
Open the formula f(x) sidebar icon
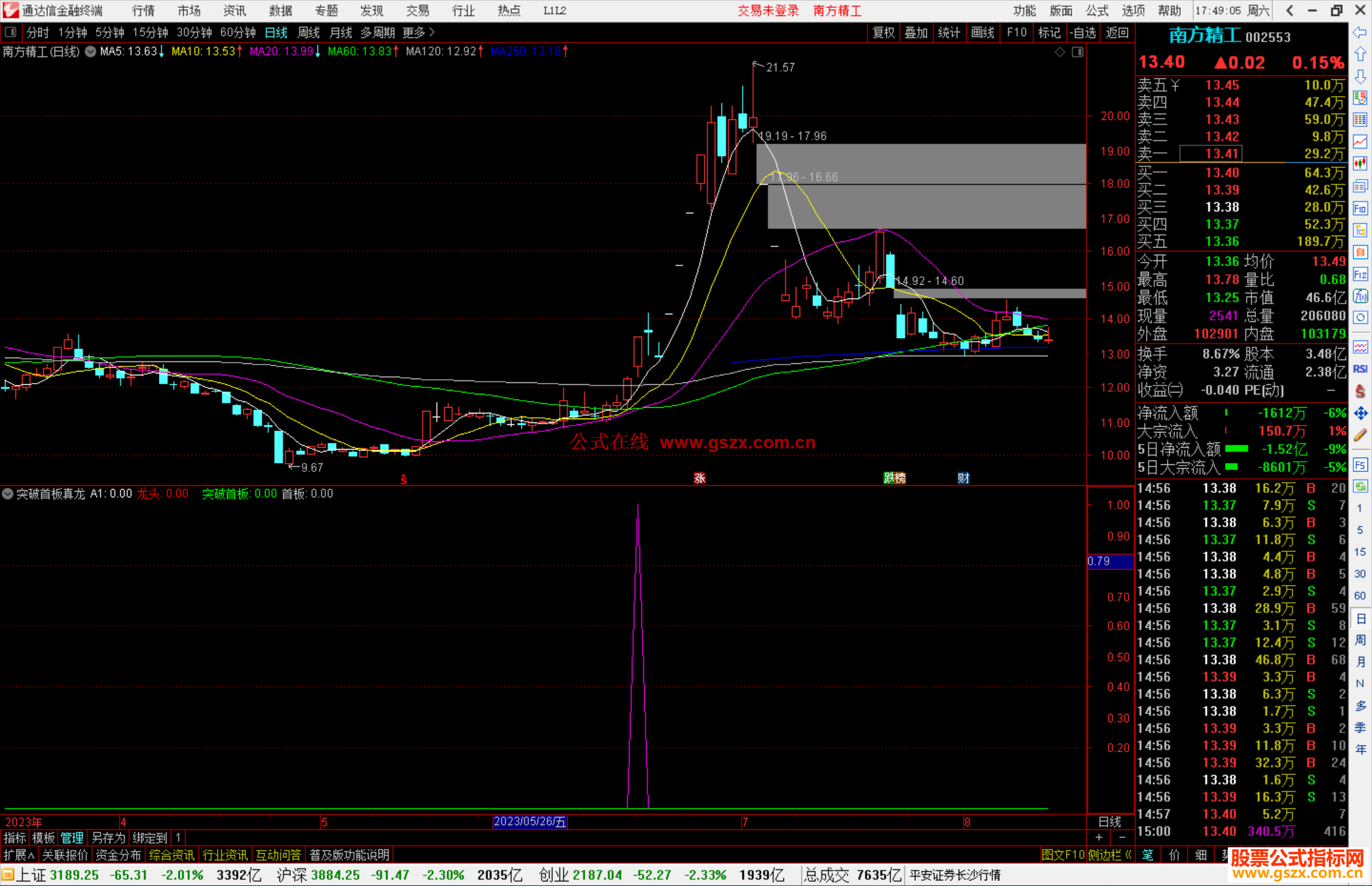pyautogui.click(x=1360, y=296)
